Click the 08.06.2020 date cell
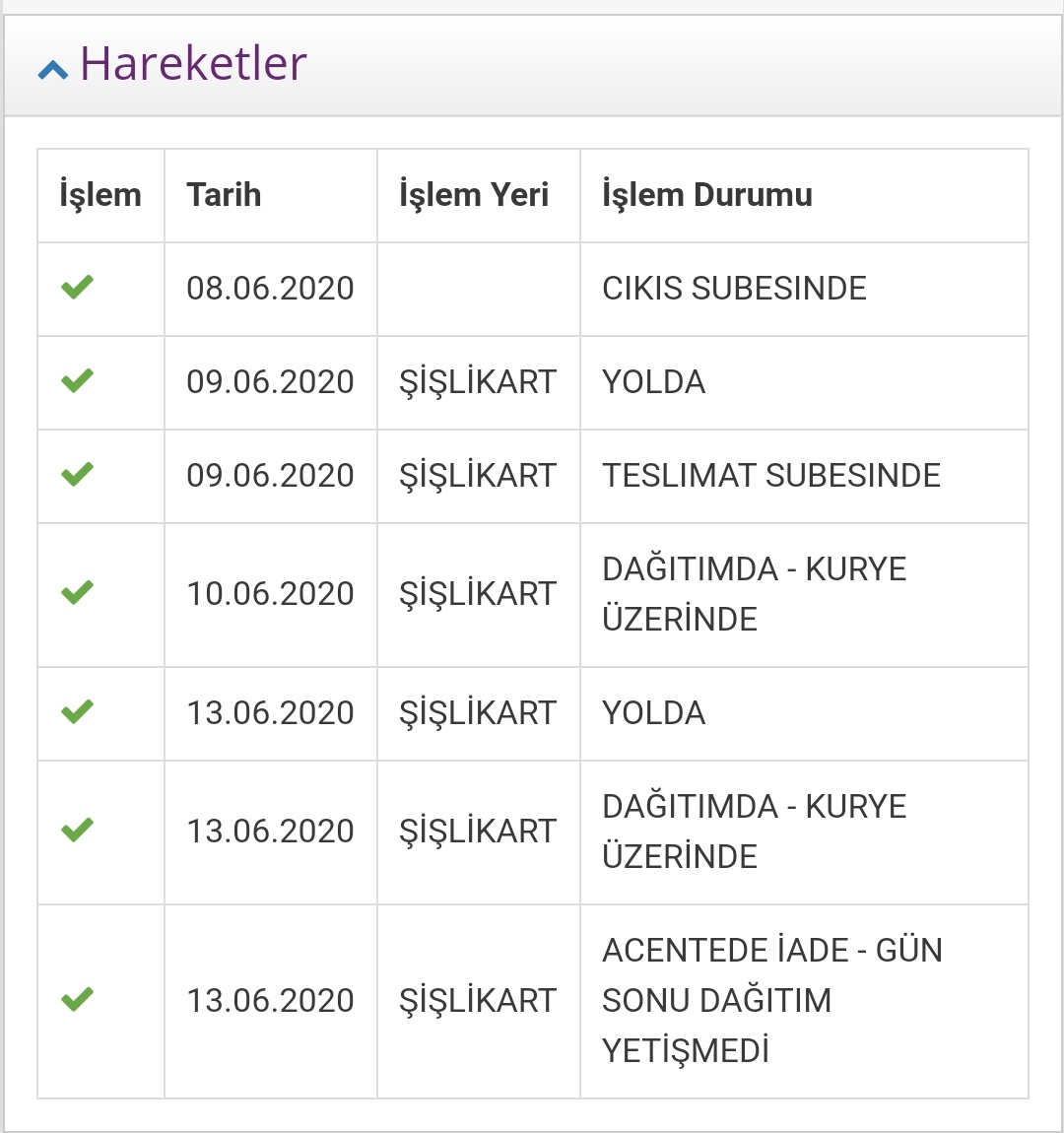The height and width of the screenshot is (1133, 1064). pos(270,289)
